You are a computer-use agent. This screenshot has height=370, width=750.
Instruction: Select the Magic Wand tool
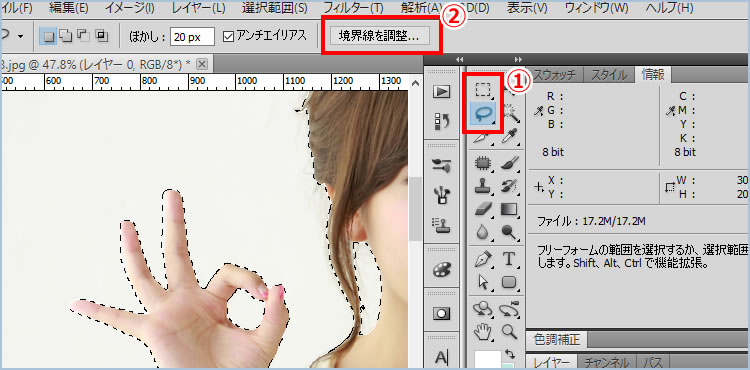coord(512,113)
